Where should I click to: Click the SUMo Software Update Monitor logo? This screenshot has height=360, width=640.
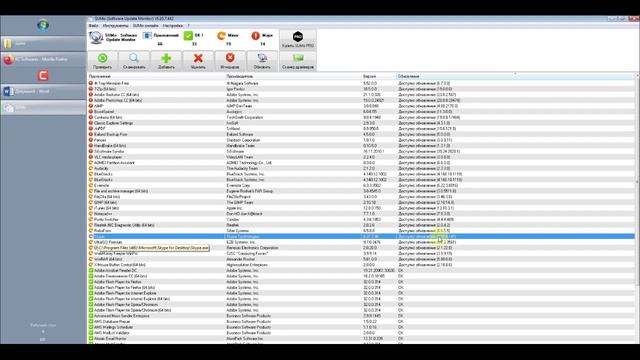point(96,38)
